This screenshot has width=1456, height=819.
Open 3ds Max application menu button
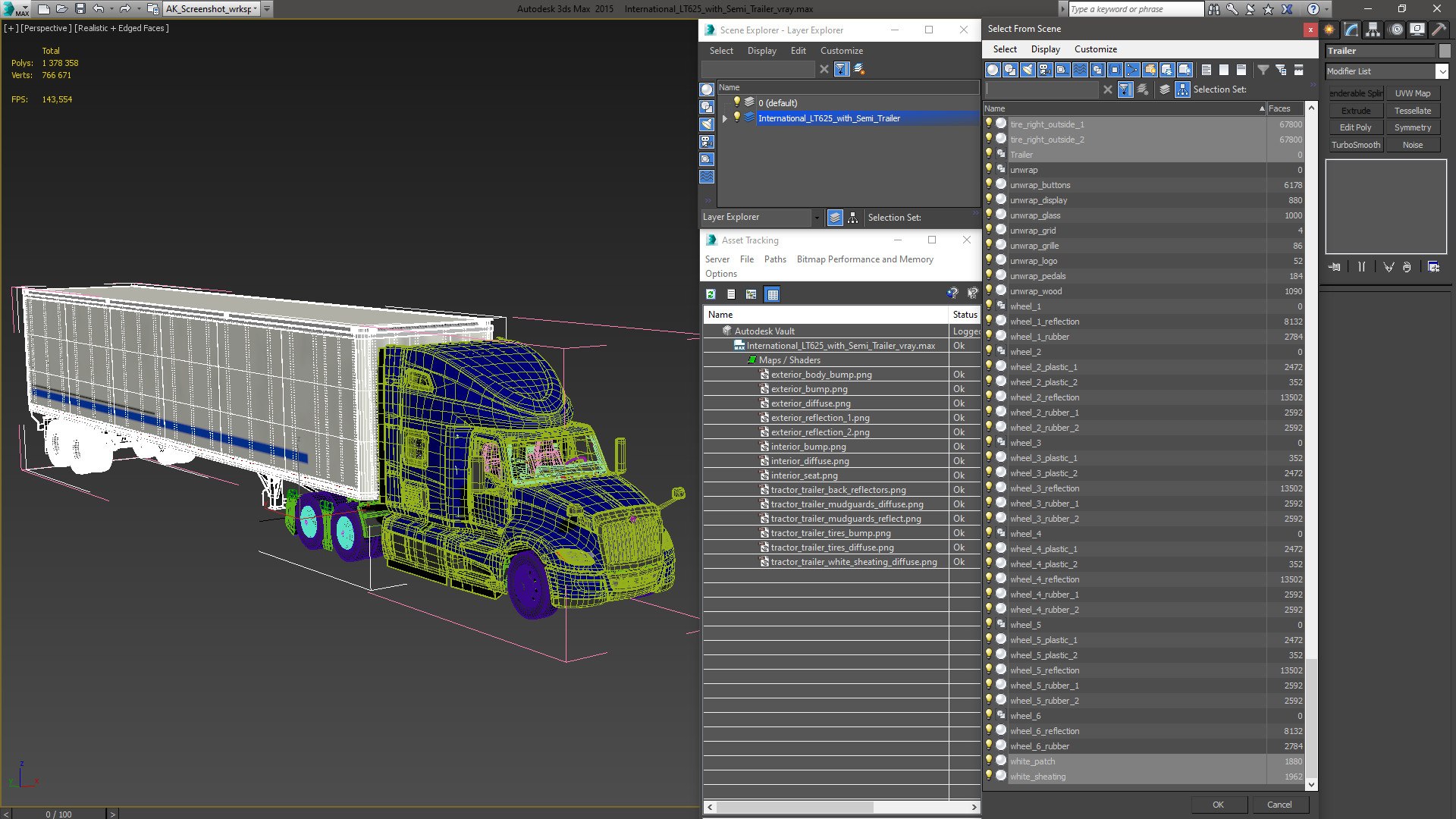click(x=15, y=9)
